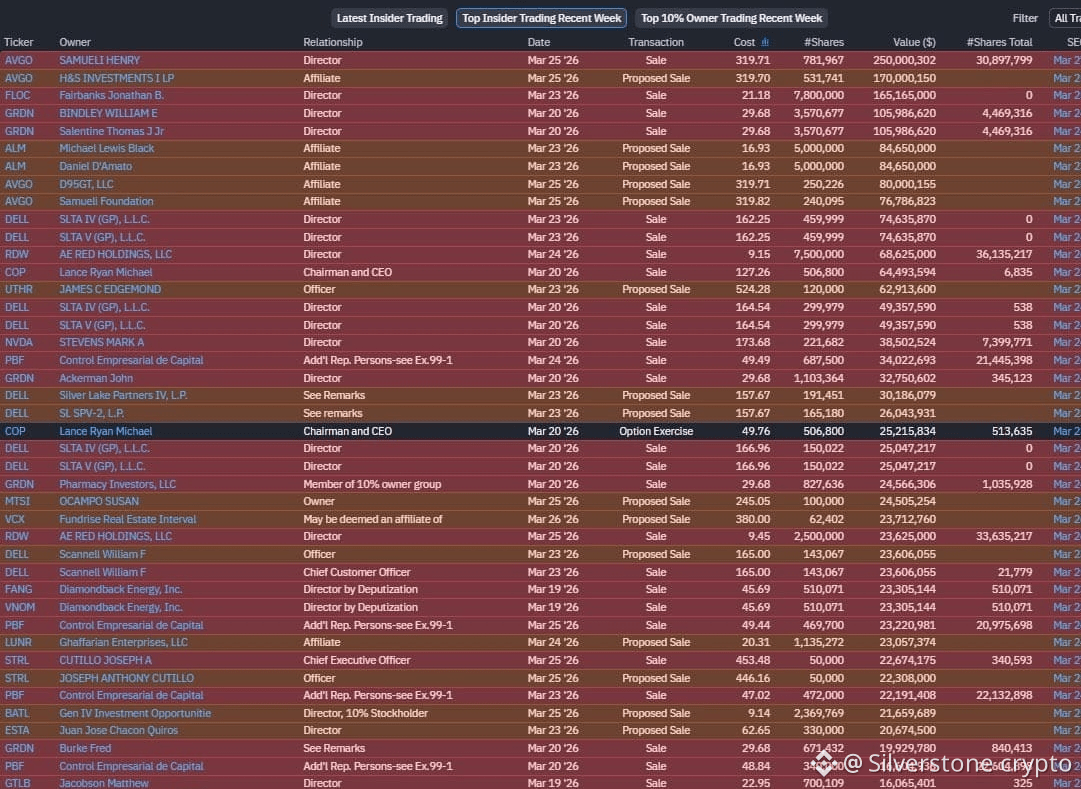Open Gen IV Investment Opportunitie link

[135, 713]
